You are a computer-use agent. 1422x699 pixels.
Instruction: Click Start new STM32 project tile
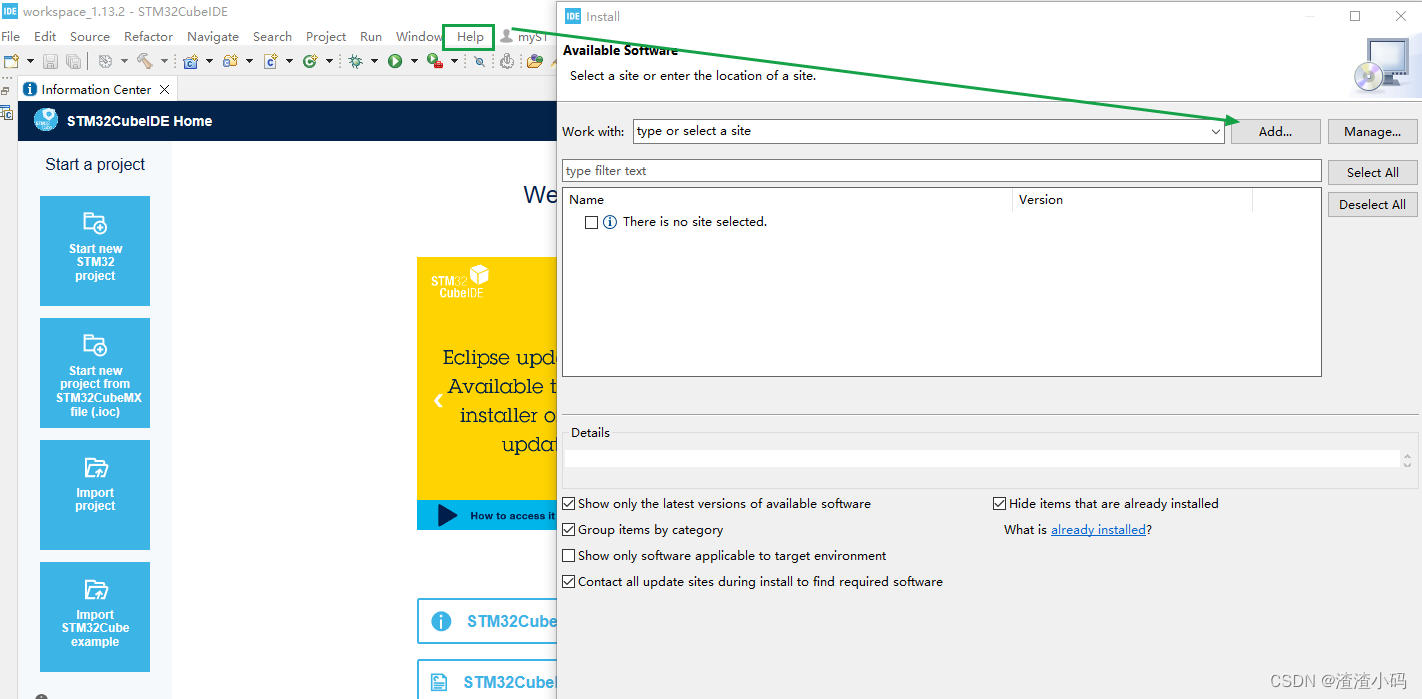(x=95, y=251)
